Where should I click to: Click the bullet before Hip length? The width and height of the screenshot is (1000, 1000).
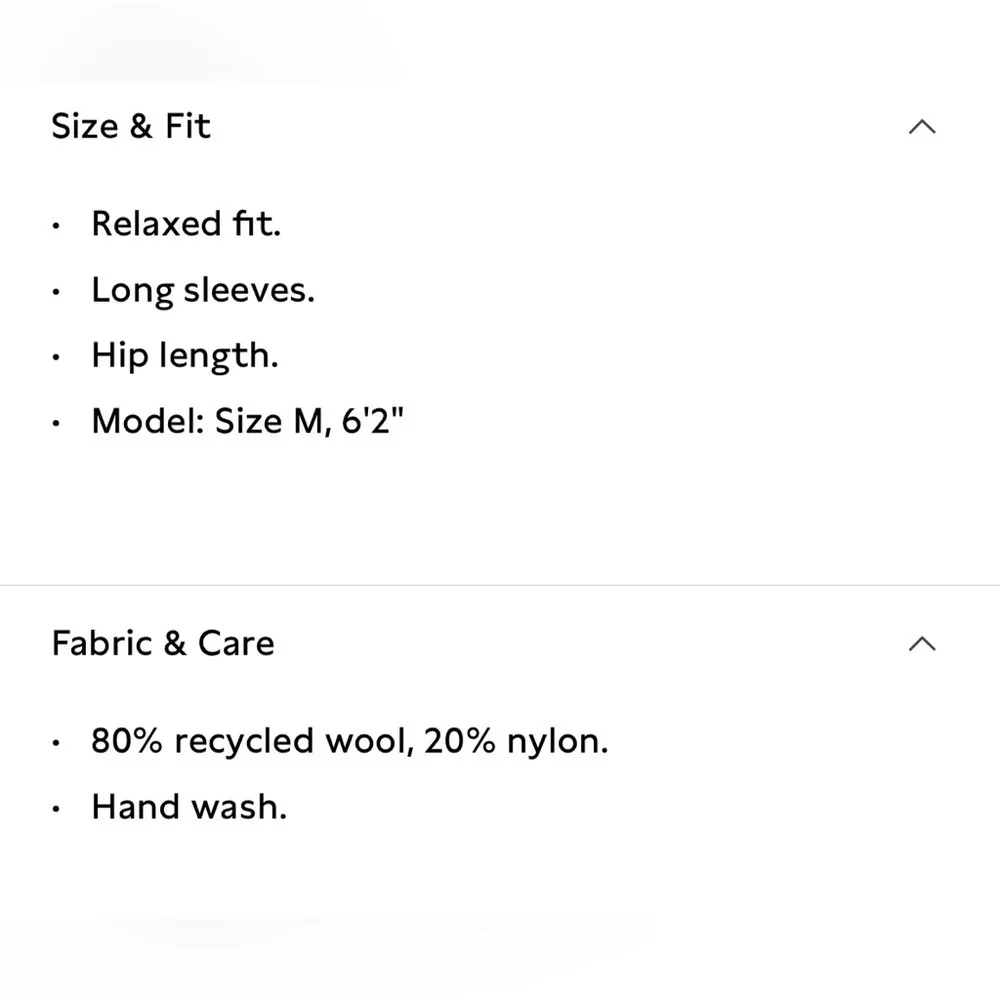tap(56, 357)
